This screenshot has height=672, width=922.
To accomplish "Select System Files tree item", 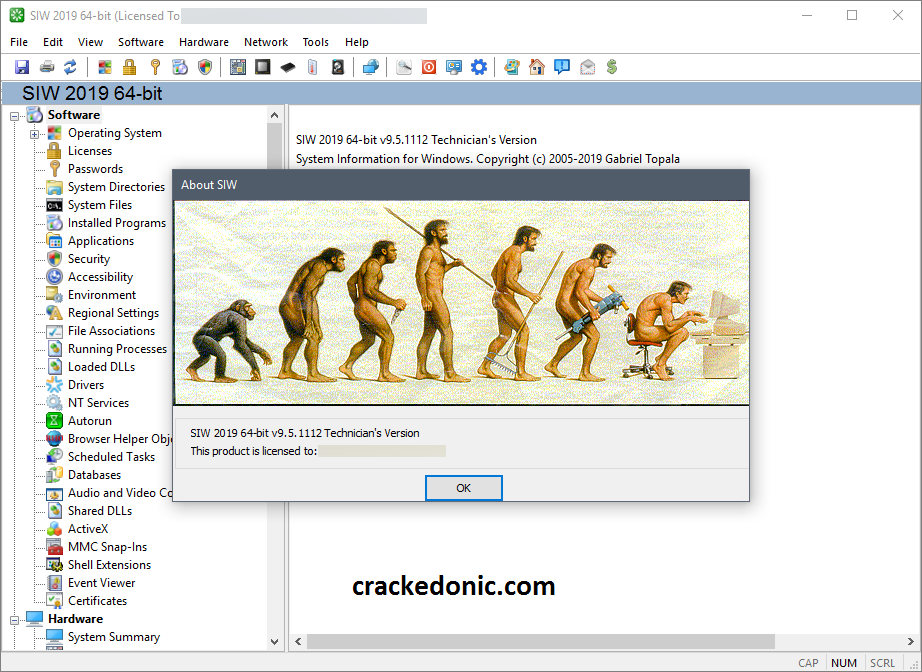I will click(99, 205).
